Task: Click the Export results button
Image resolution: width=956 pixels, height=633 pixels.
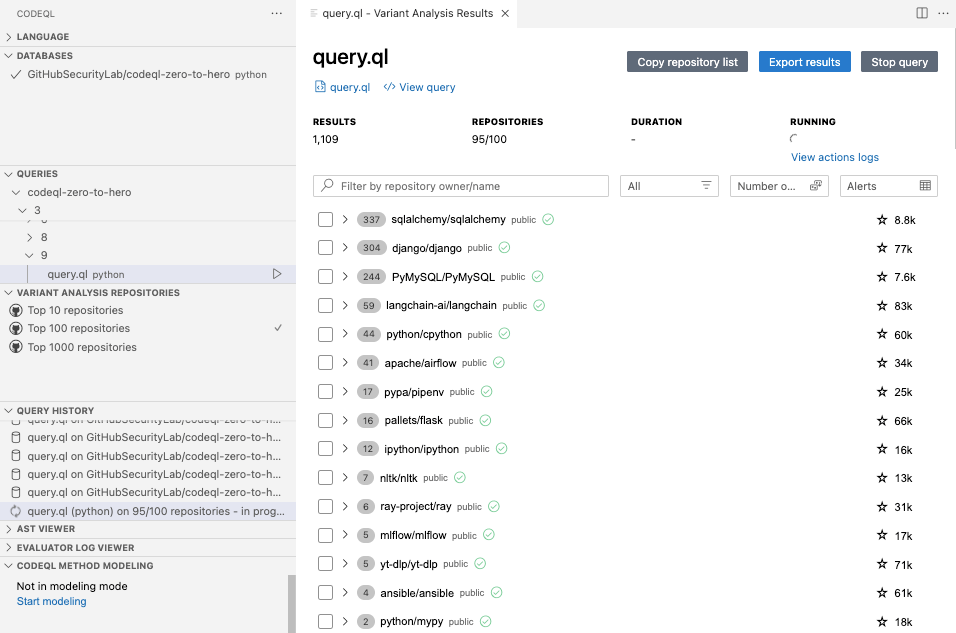Action: [804, 61]
